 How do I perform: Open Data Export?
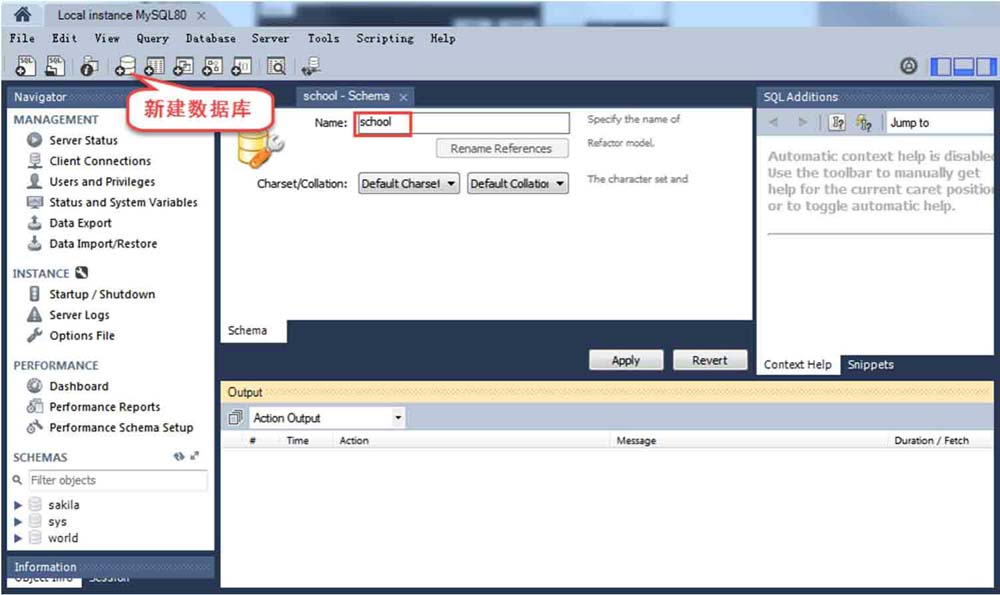pos(80,223)
